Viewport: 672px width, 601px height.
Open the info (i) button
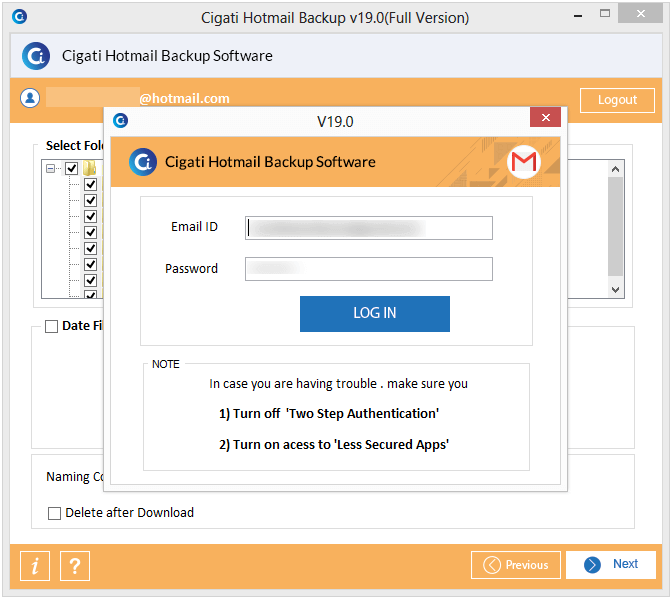pos(35,566)
